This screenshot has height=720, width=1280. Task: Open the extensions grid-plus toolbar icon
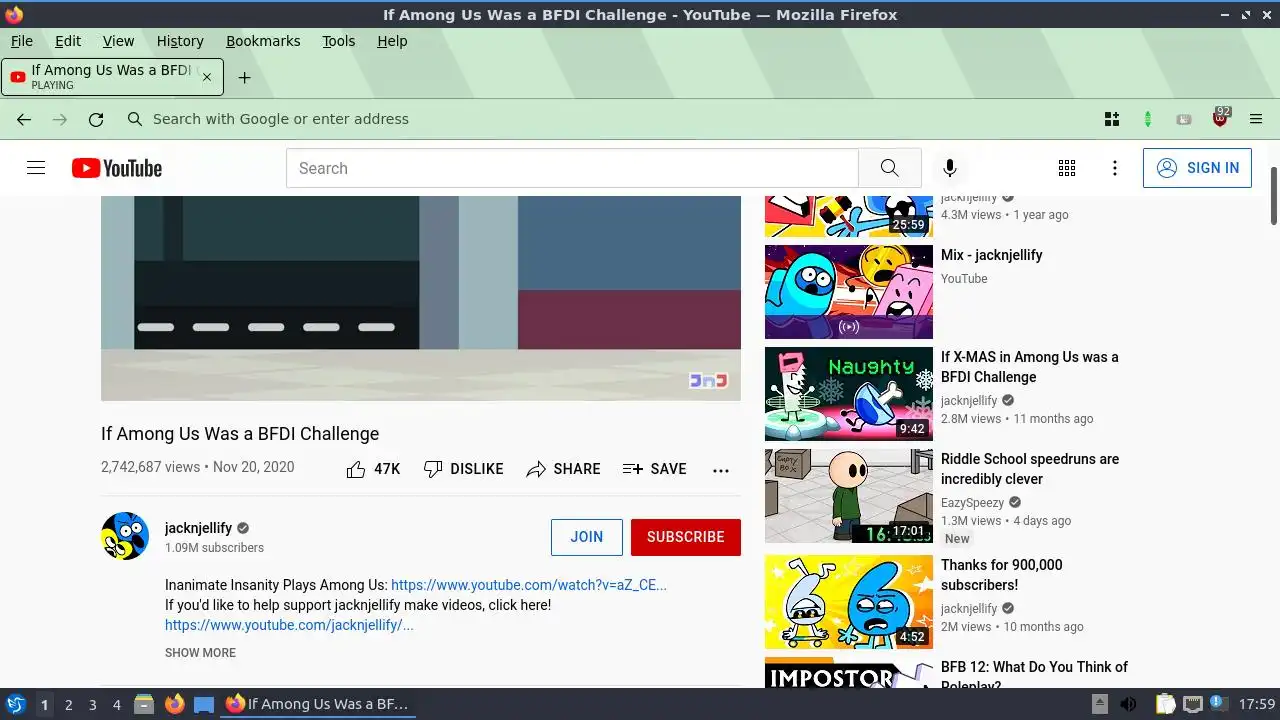coord(1112,119)
